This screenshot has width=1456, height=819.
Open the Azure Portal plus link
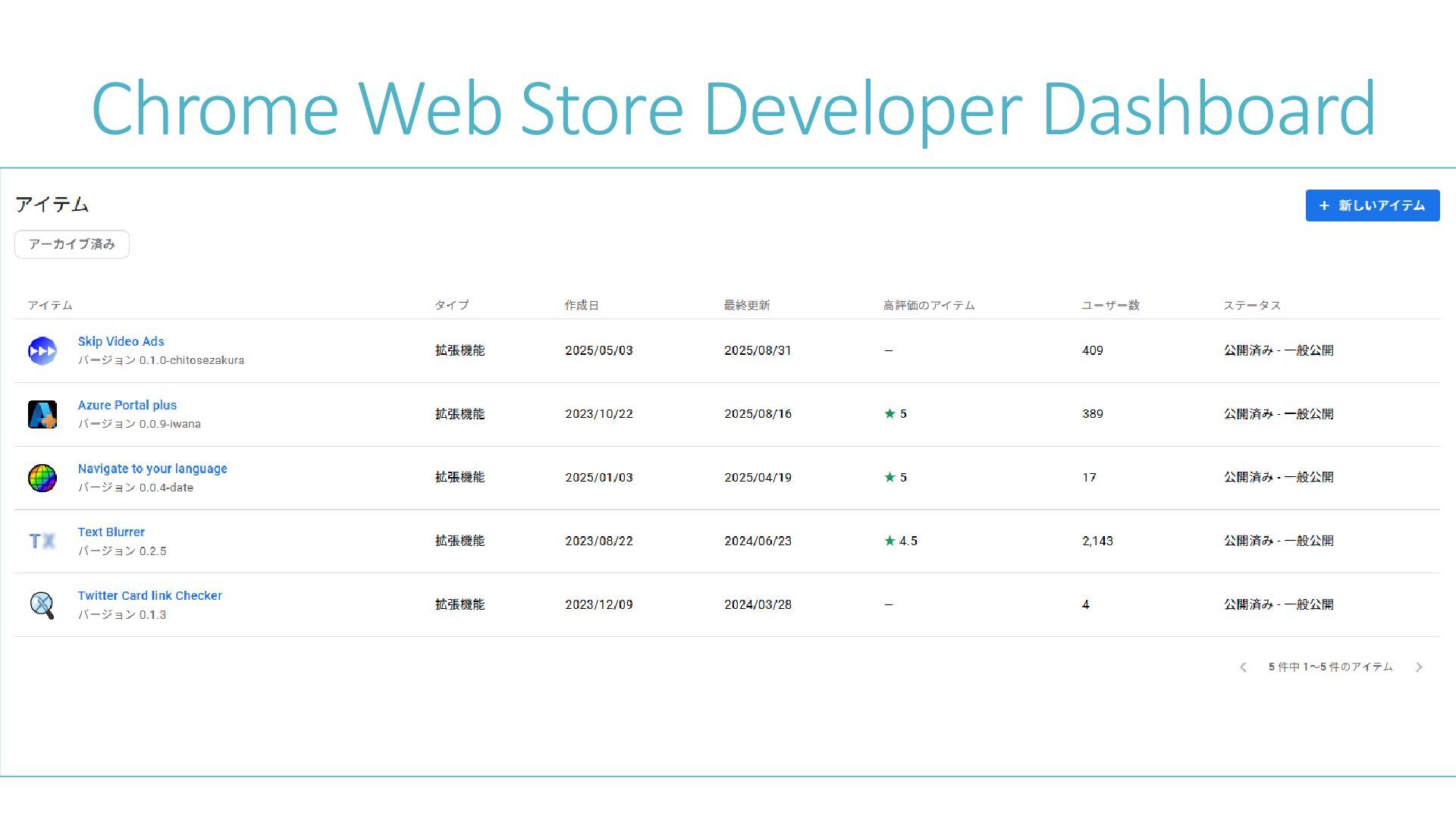click(x=127, y=405)
